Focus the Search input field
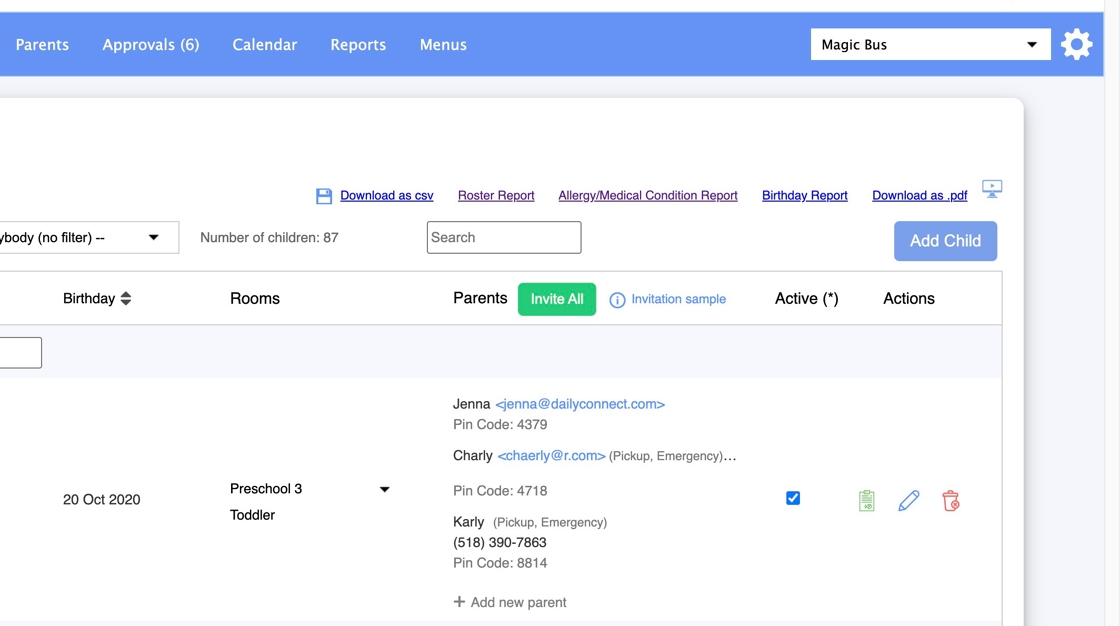1120x626 pixels. (504, 237)
